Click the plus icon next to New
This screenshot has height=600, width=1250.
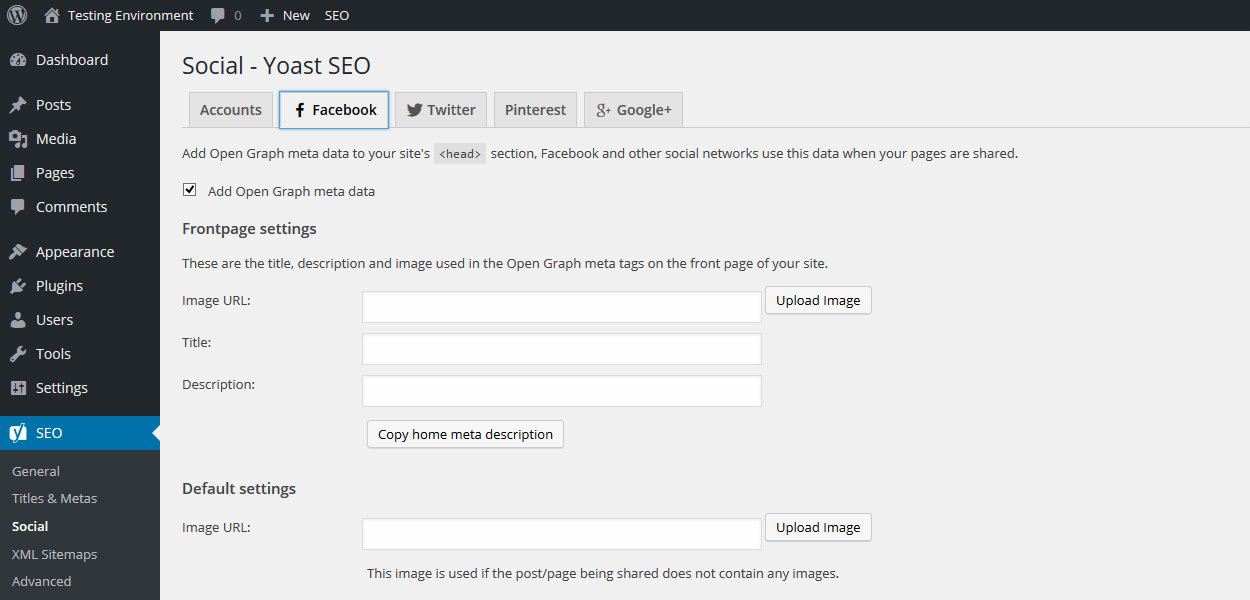click(x=267, y=16)
